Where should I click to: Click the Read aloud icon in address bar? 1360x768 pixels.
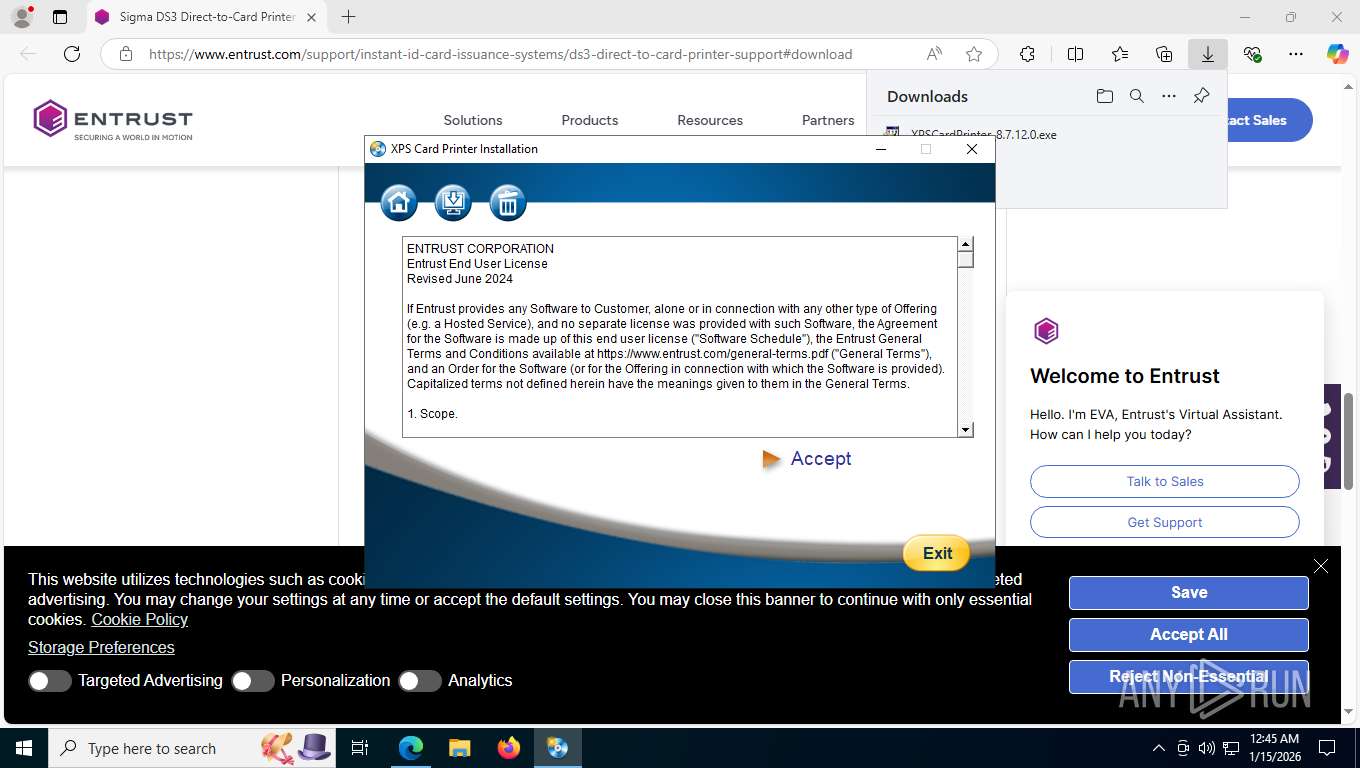(934, 54)
